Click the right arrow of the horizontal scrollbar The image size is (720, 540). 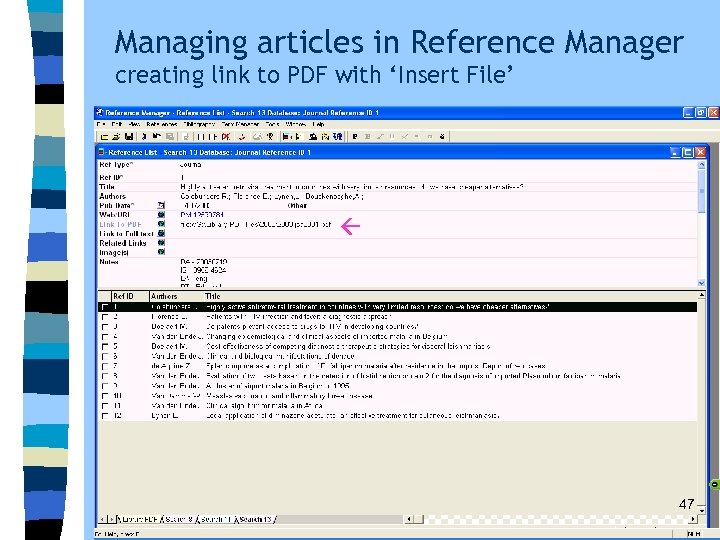693,519
